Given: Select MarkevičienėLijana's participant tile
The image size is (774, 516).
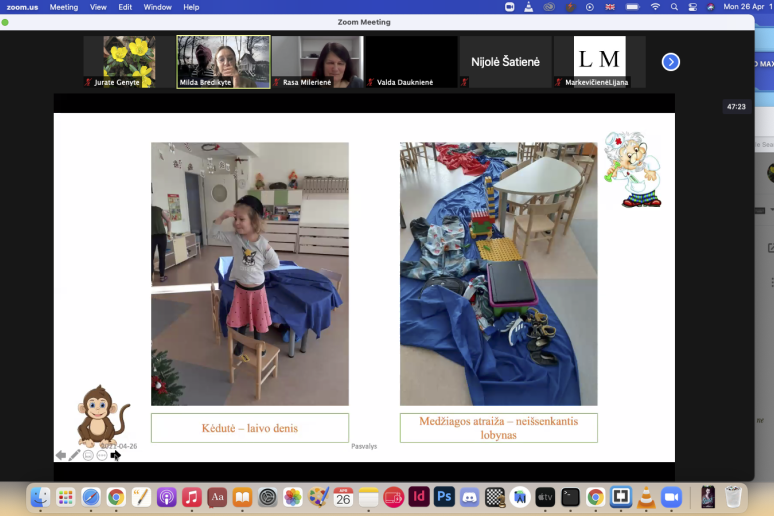Looking at the screenshot, I should pyautogui.click(x=599, y=62).
